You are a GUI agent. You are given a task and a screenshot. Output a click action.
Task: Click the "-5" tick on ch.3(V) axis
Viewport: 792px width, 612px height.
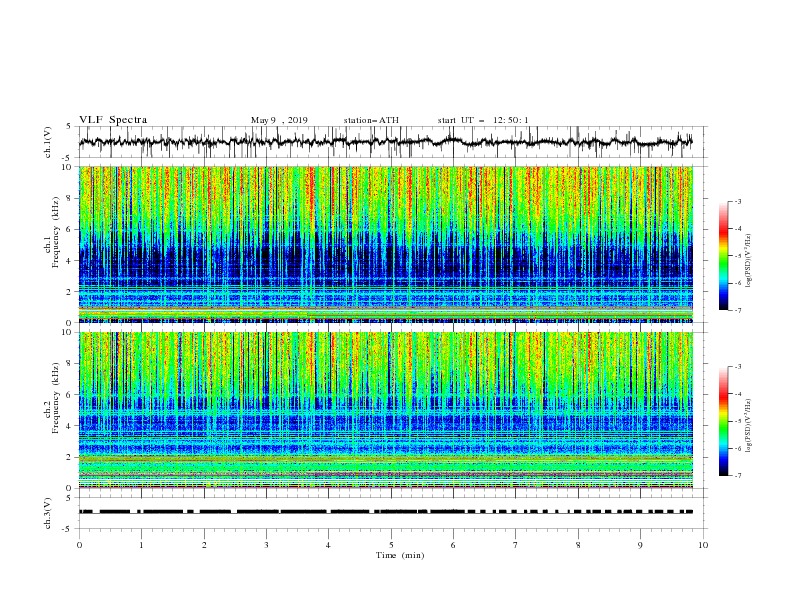68,529
